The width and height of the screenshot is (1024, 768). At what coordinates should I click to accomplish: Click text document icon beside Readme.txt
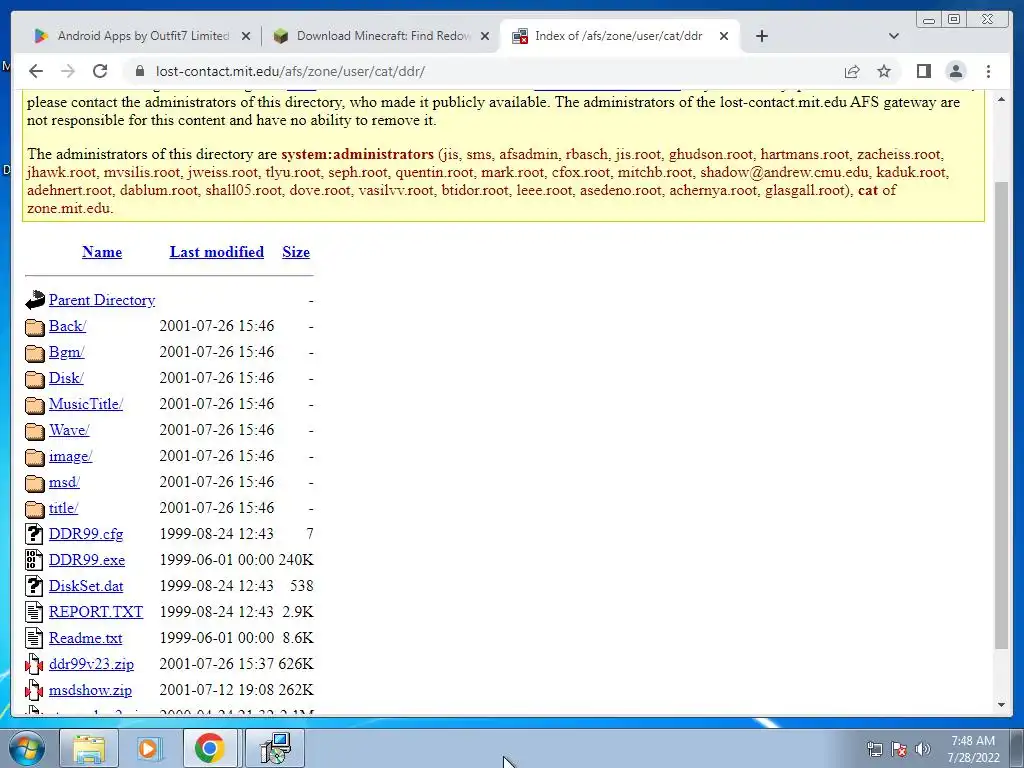pyautogui.click(x=34, y=638)
